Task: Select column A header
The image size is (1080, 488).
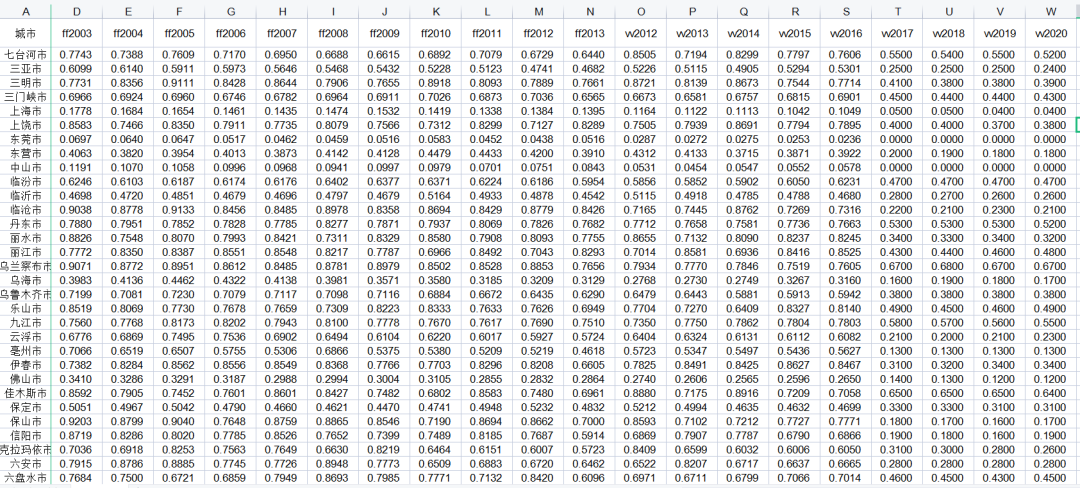Action: point(25,12)
